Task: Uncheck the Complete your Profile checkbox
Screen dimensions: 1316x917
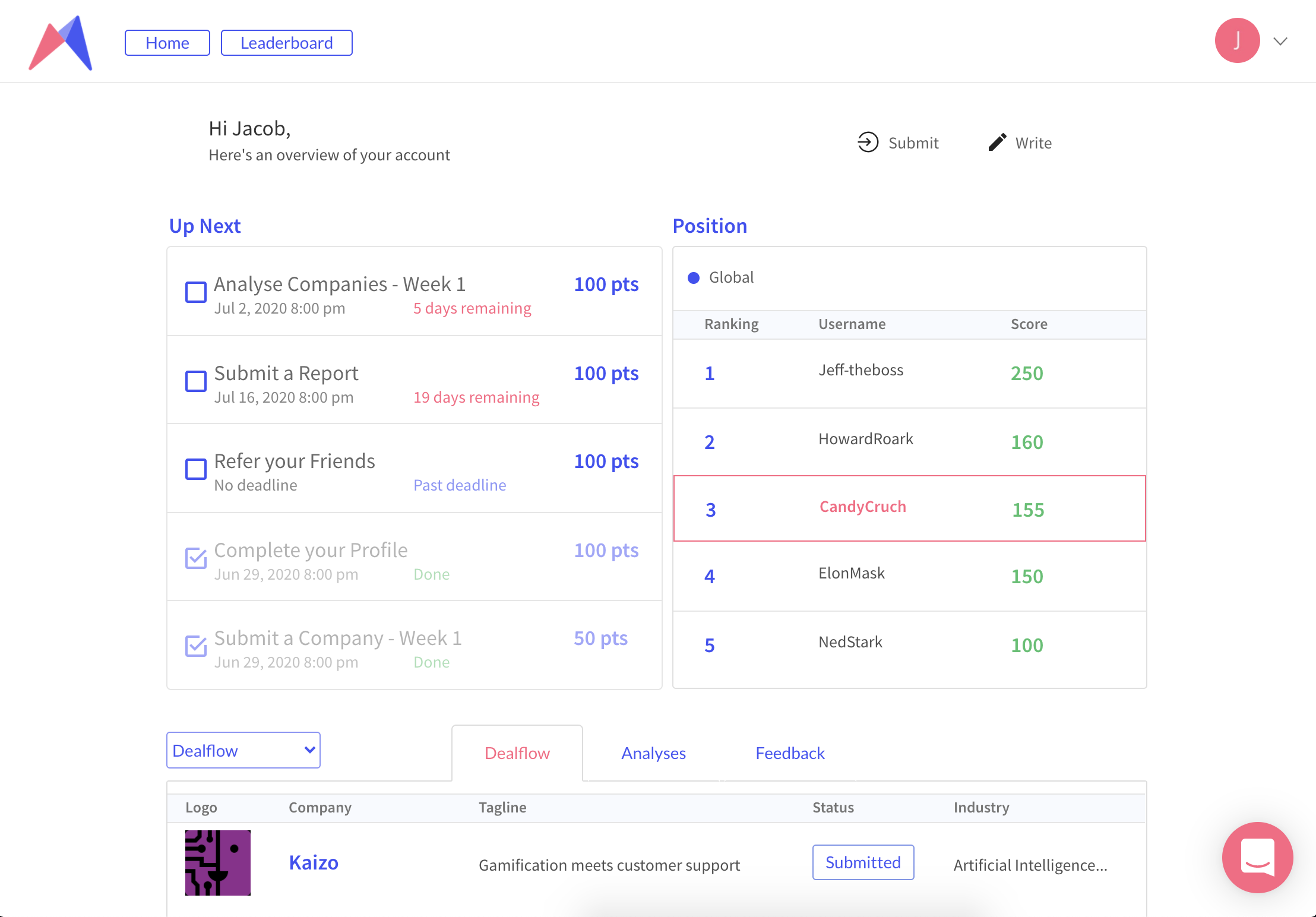Action: (x=195, y=558)
